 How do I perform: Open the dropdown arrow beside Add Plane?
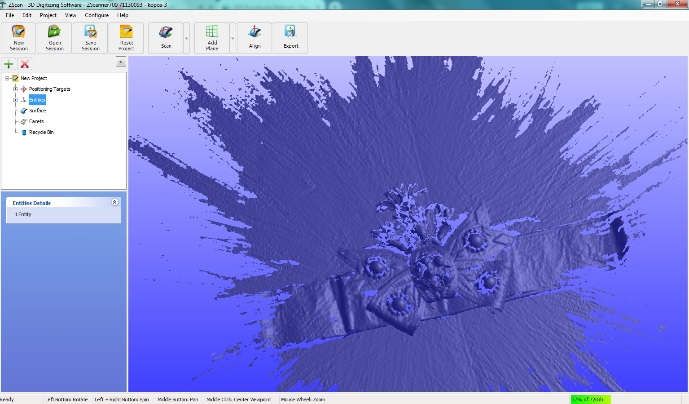pyautogui.click(x=233, y=38)
